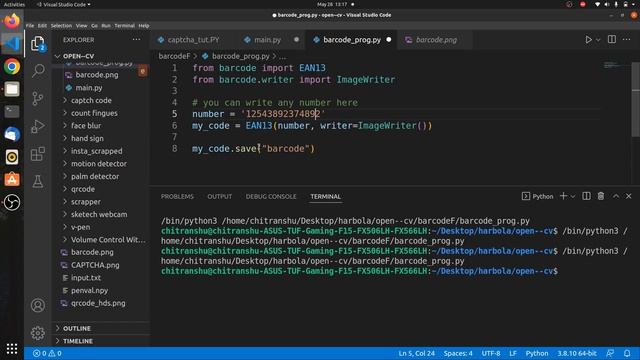
Task: Split the editor right
Action: [611, 40]
